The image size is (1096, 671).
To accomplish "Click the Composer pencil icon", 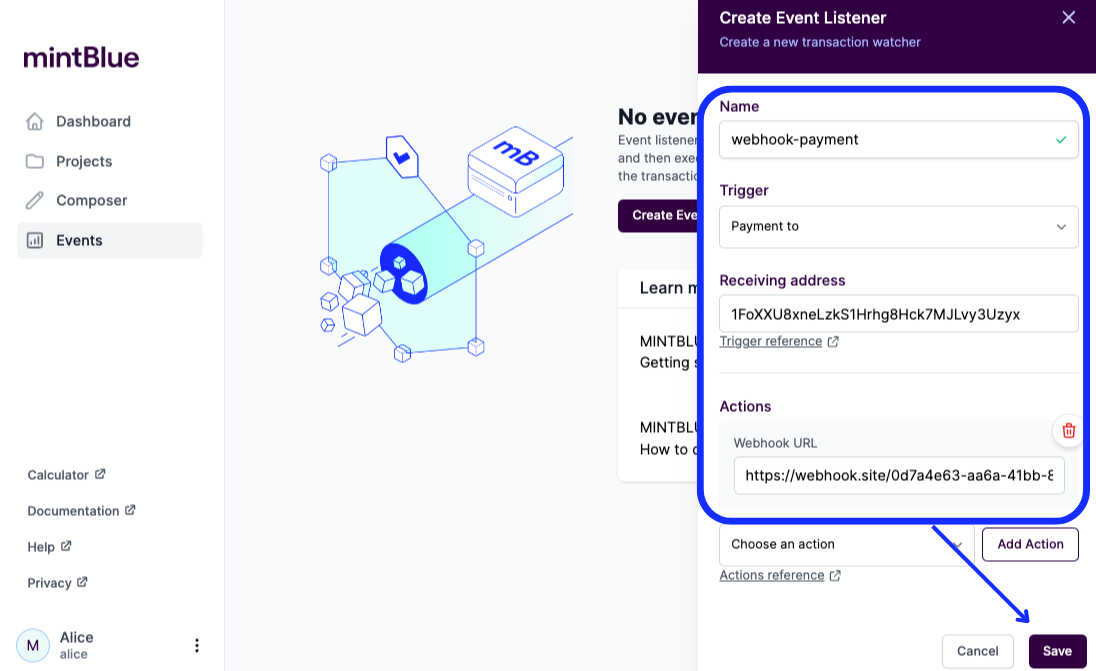I will (x=34, y=201).
